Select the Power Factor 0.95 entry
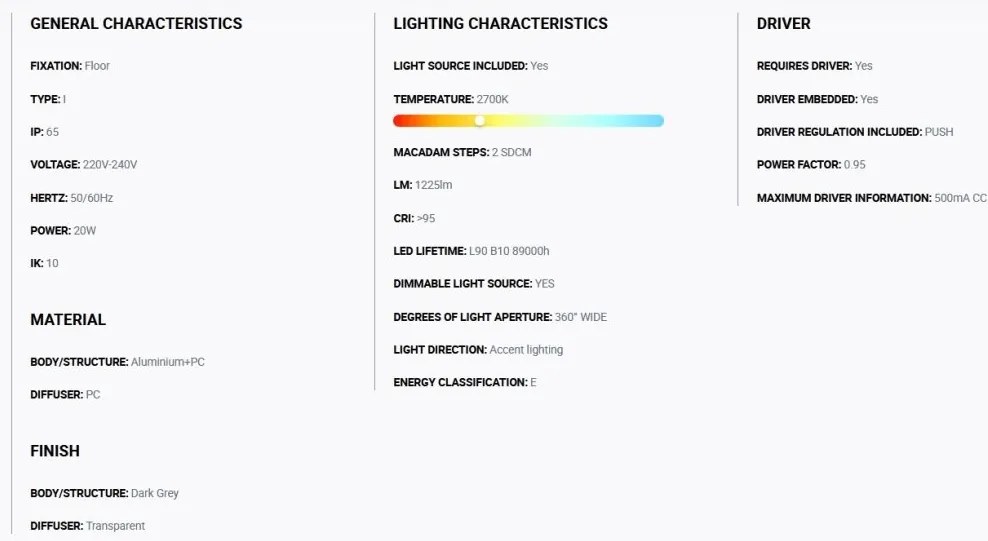 point(811,165)
